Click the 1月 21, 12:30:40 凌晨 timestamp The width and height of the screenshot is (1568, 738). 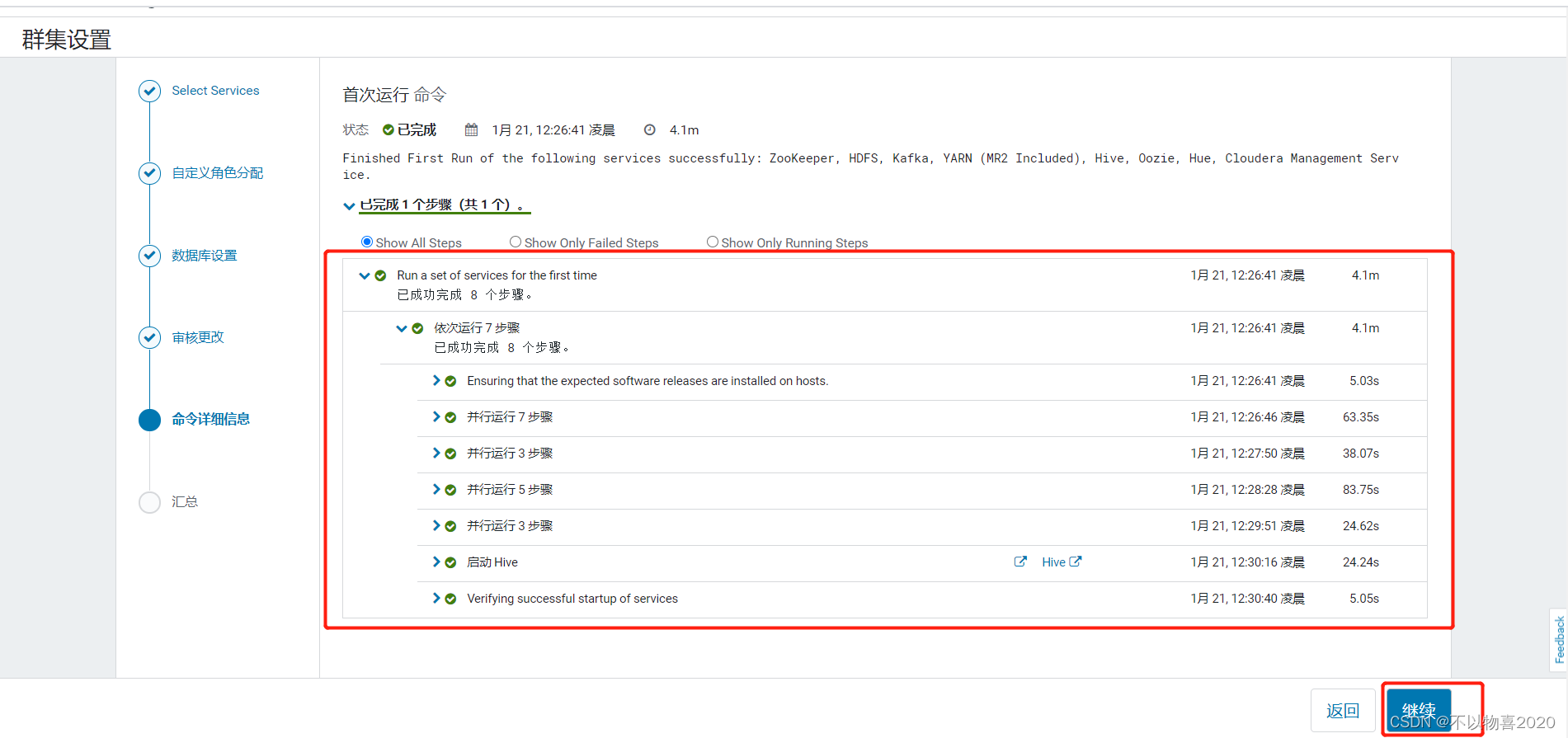[1248, 599]
